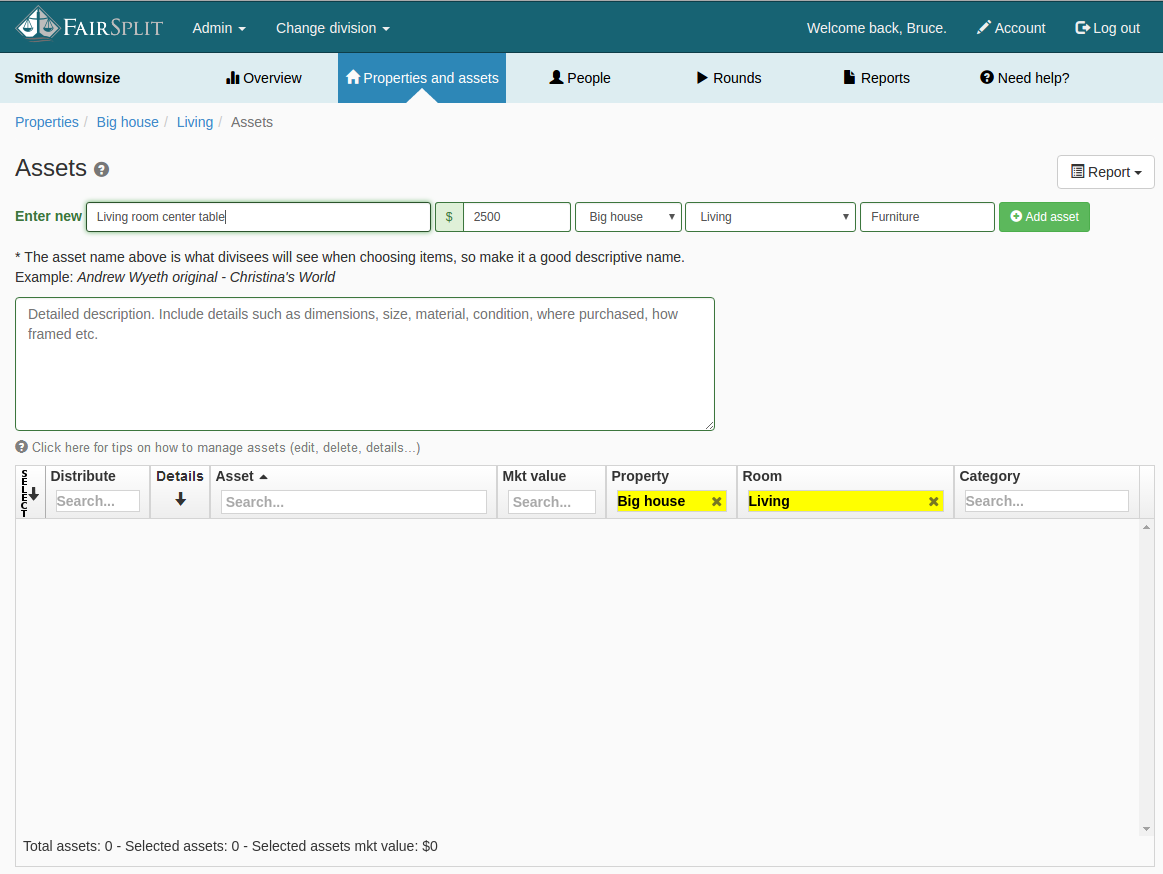The height and width of the screenshot is (874, 1163).
Task: Open the Admin dropdown menu
Action: (218, 28)
